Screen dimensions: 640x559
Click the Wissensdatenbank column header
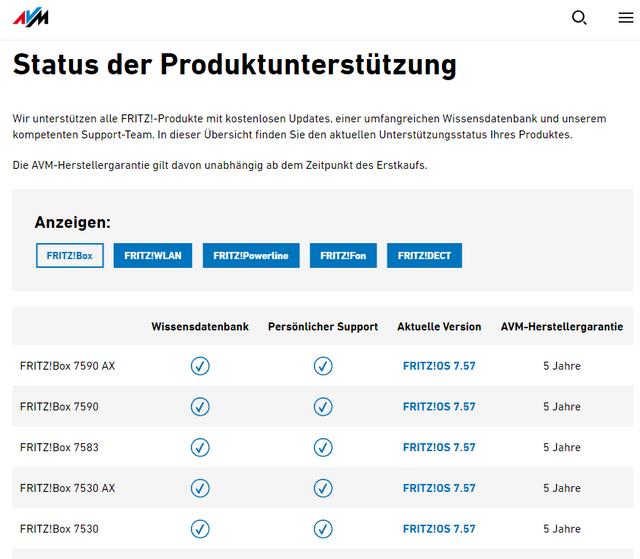(200, 326)
